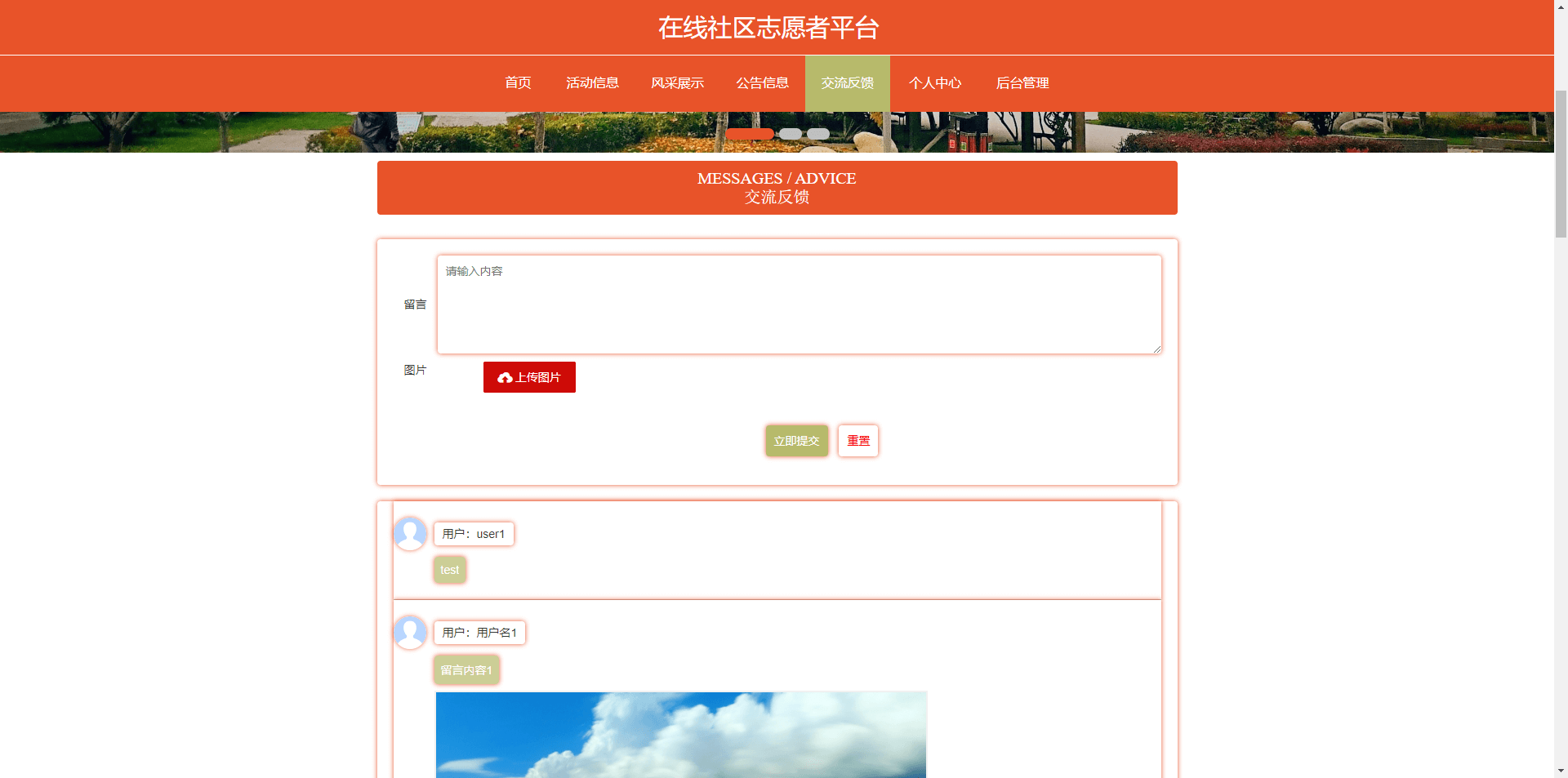
Task: Click the cloud upload icon on button
Action: click(505, 377)
